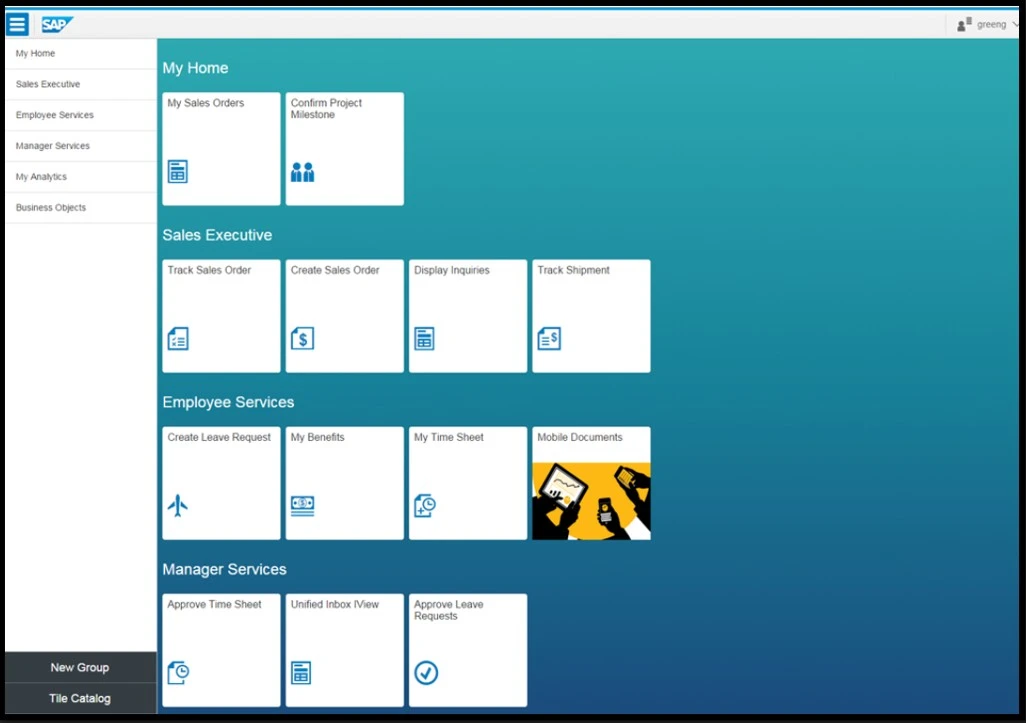Open the My Time Sheet tile
This screenshot has width=1026, height=723.
tap(467, 482)
